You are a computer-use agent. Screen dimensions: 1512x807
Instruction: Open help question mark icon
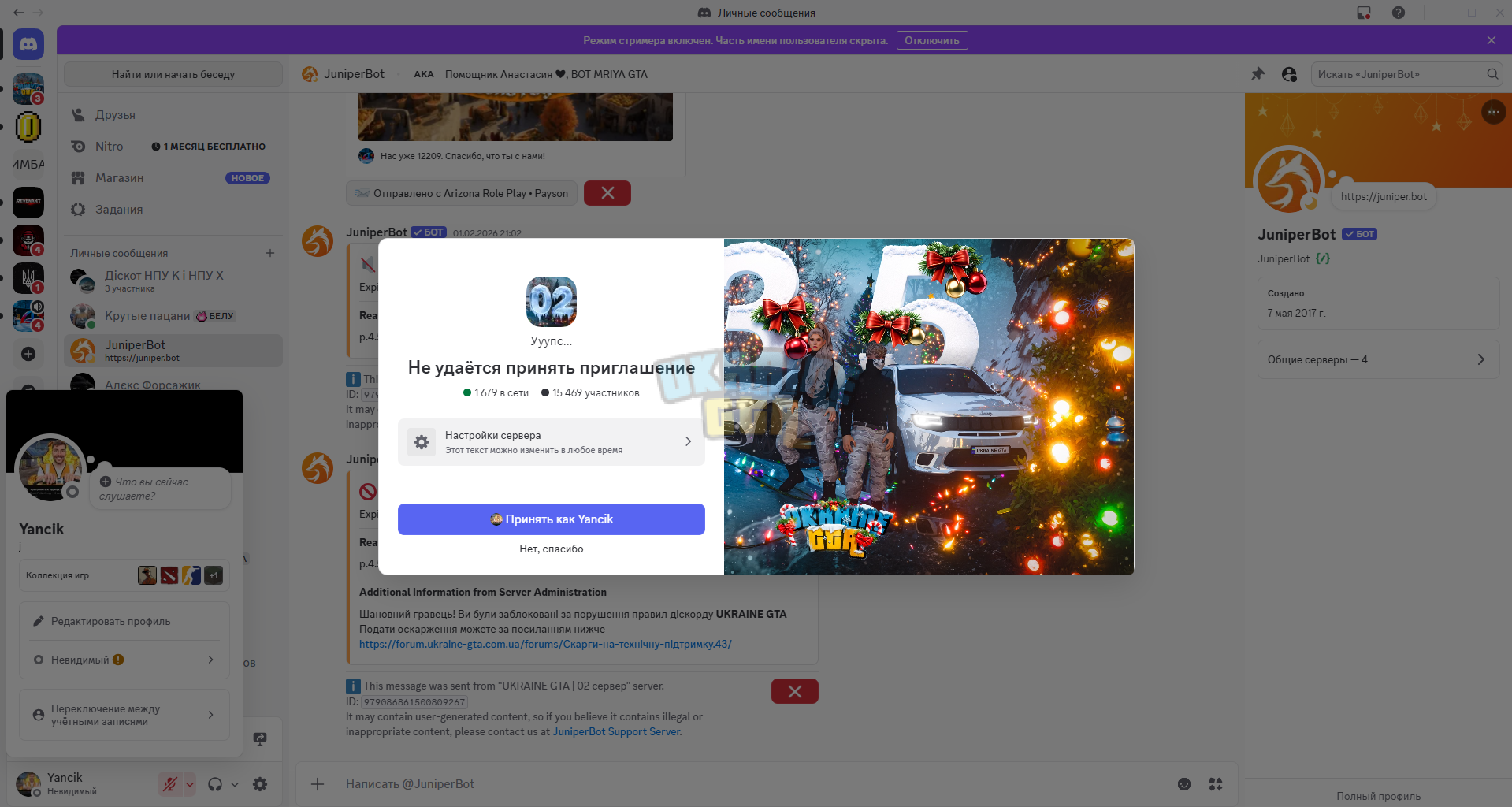[x=1399, y=13]
